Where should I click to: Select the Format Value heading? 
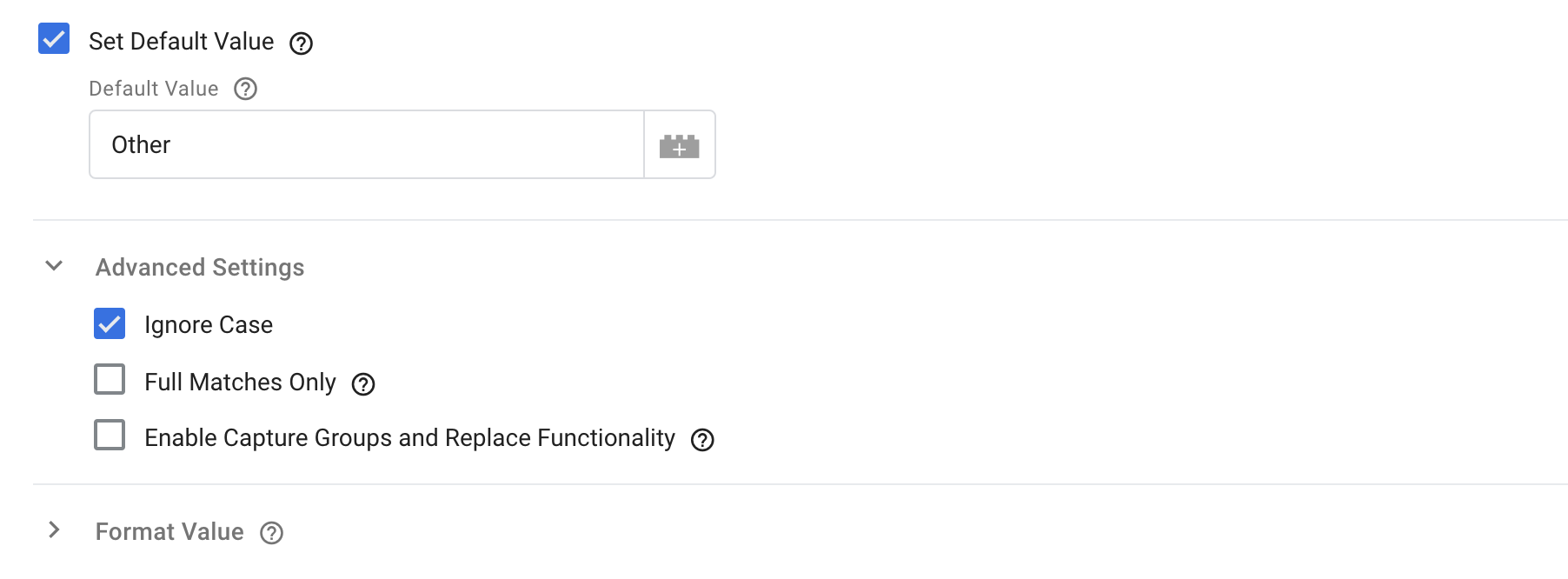click(x=170, y=531)
